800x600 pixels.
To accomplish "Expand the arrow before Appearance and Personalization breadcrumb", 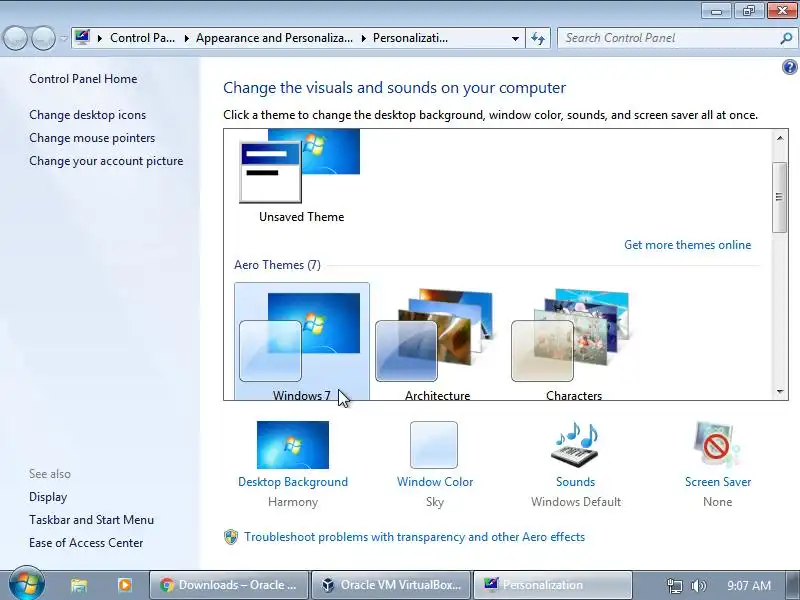I will 187,38.
